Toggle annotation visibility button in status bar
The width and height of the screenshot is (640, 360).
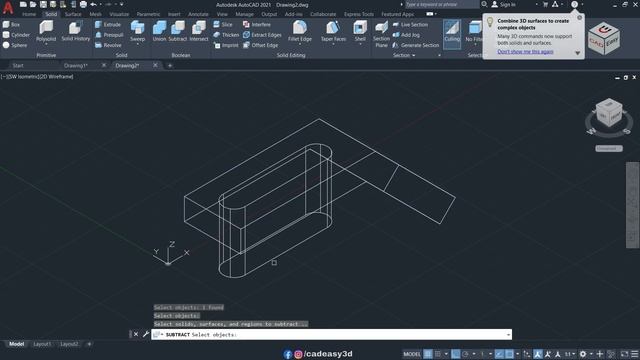click(538, 354)
